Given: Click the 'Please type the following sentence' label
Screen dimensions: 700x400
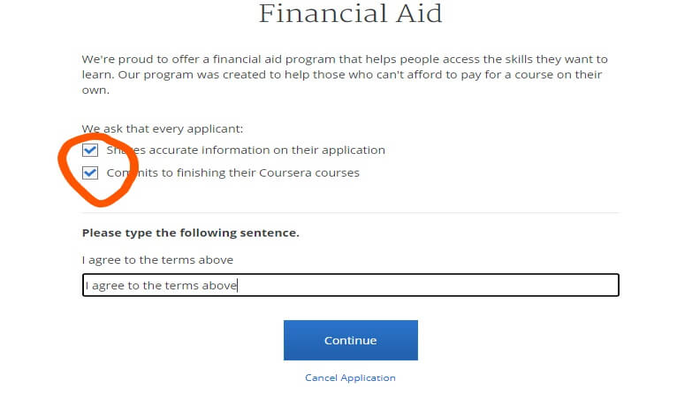Looking at the screenshot, I should [191, 233].
